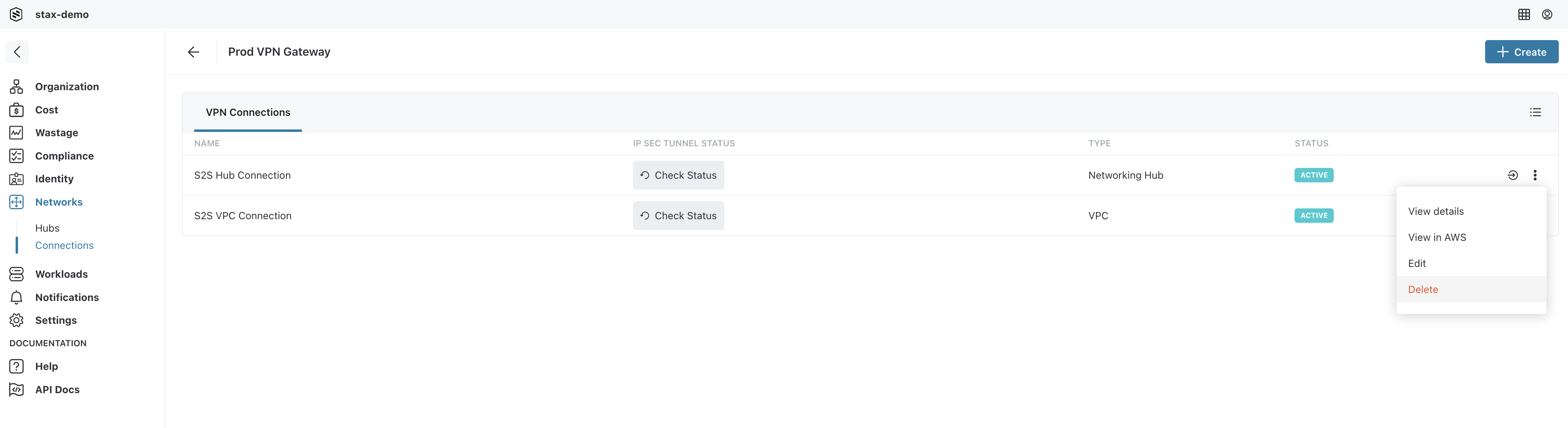Click the Notifications bell icon
This screenshot has width=1568, height=428.
[16, 297]
